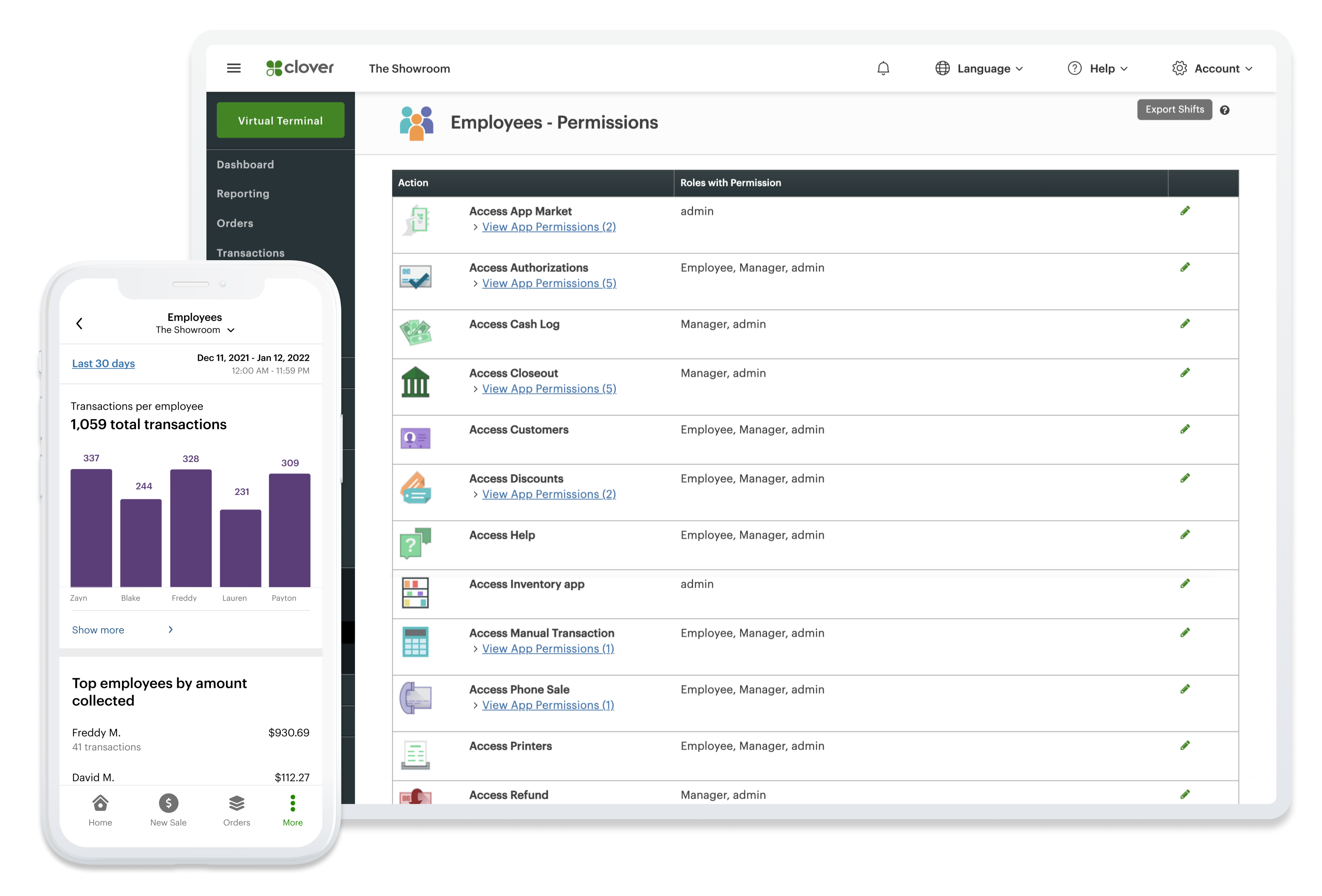Open the Language dropdown
Screen dimensions: 1322x896
tap(980, 68)
